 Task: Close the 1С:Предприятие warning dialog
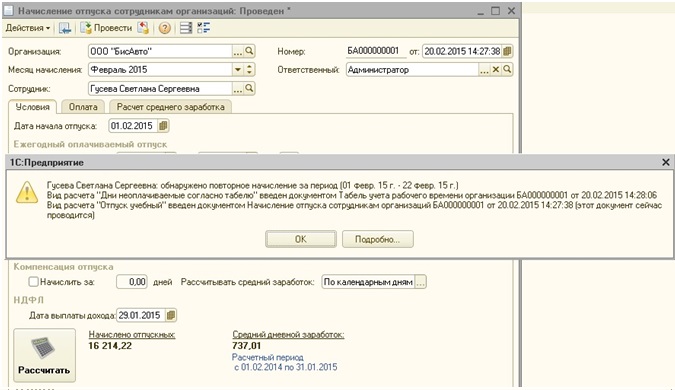pyautogui.click(x=666, y=162)
